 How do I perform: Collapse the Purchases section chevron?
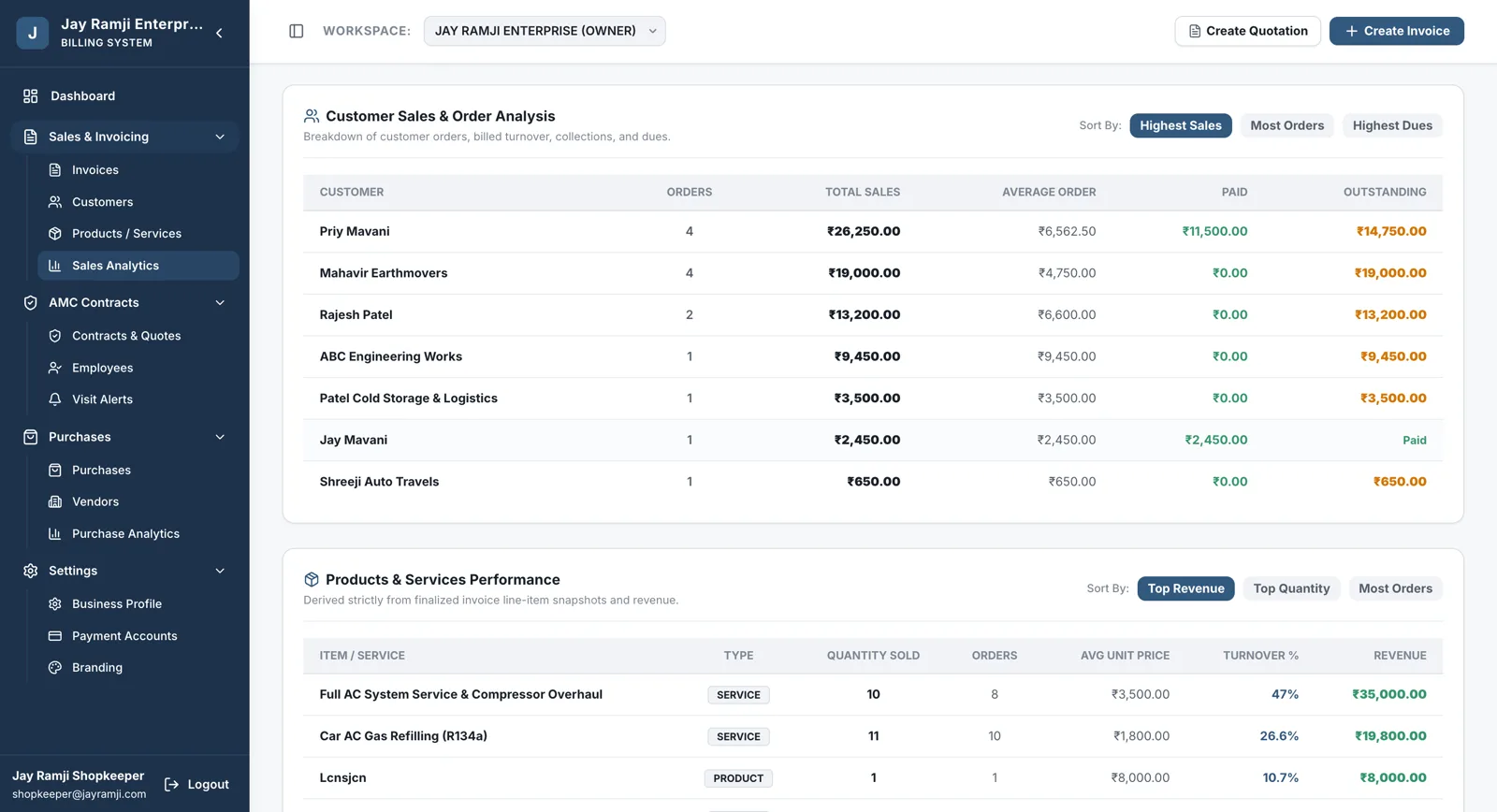(220, 437)
